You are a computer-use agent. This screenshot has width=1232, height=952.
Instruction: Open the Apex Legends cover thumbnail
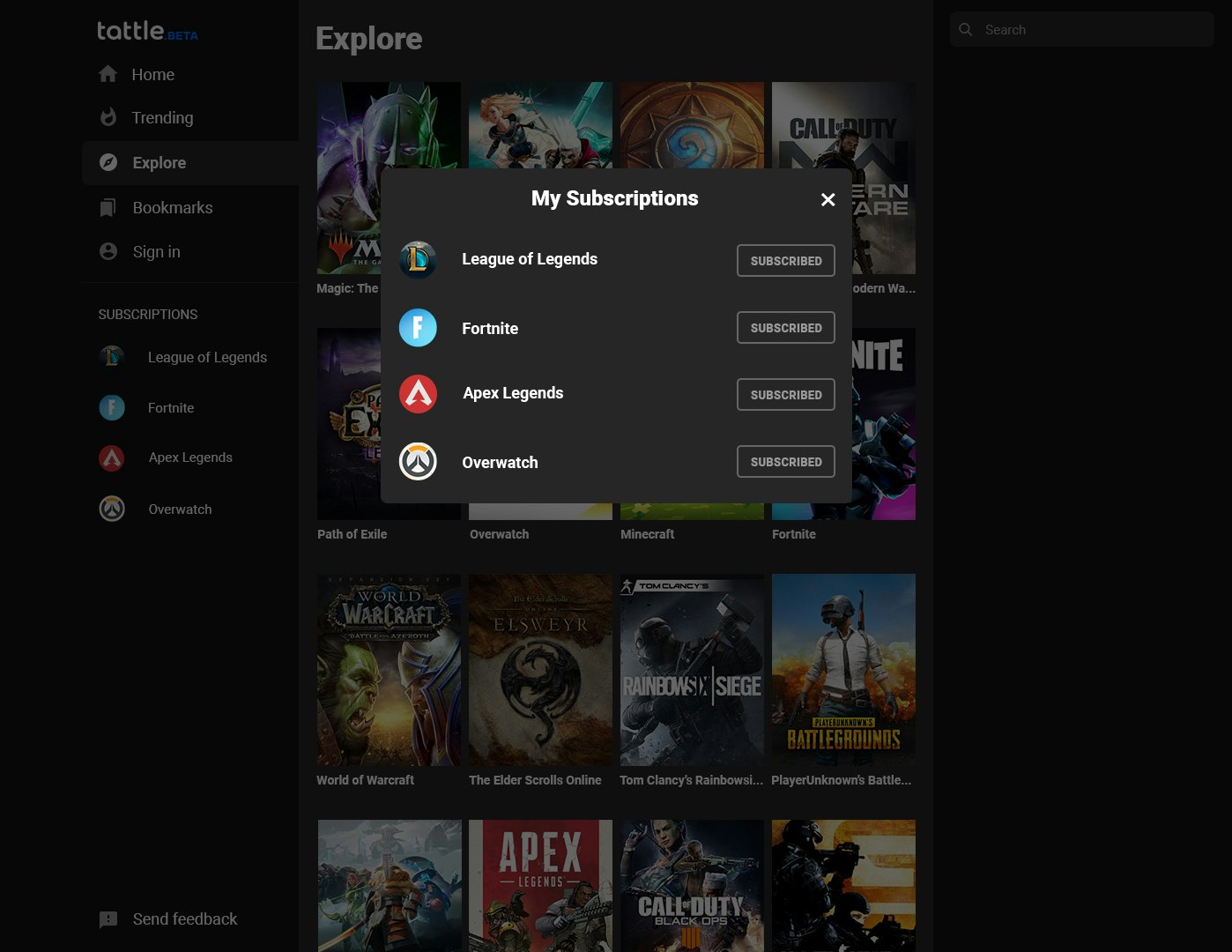click(x=540, y=886)
